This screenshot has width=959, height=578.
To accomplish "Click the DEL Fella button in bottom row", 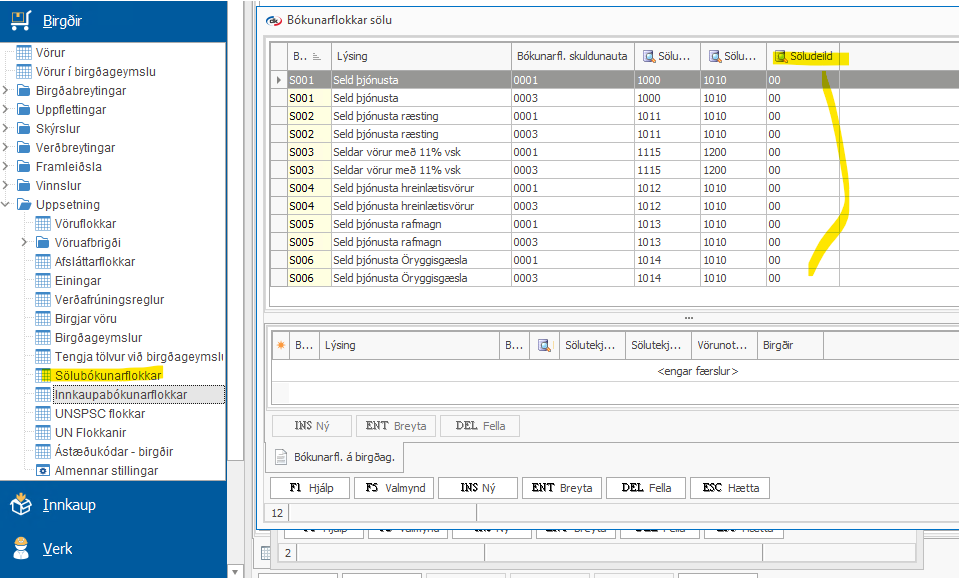I will pos(646,487).
